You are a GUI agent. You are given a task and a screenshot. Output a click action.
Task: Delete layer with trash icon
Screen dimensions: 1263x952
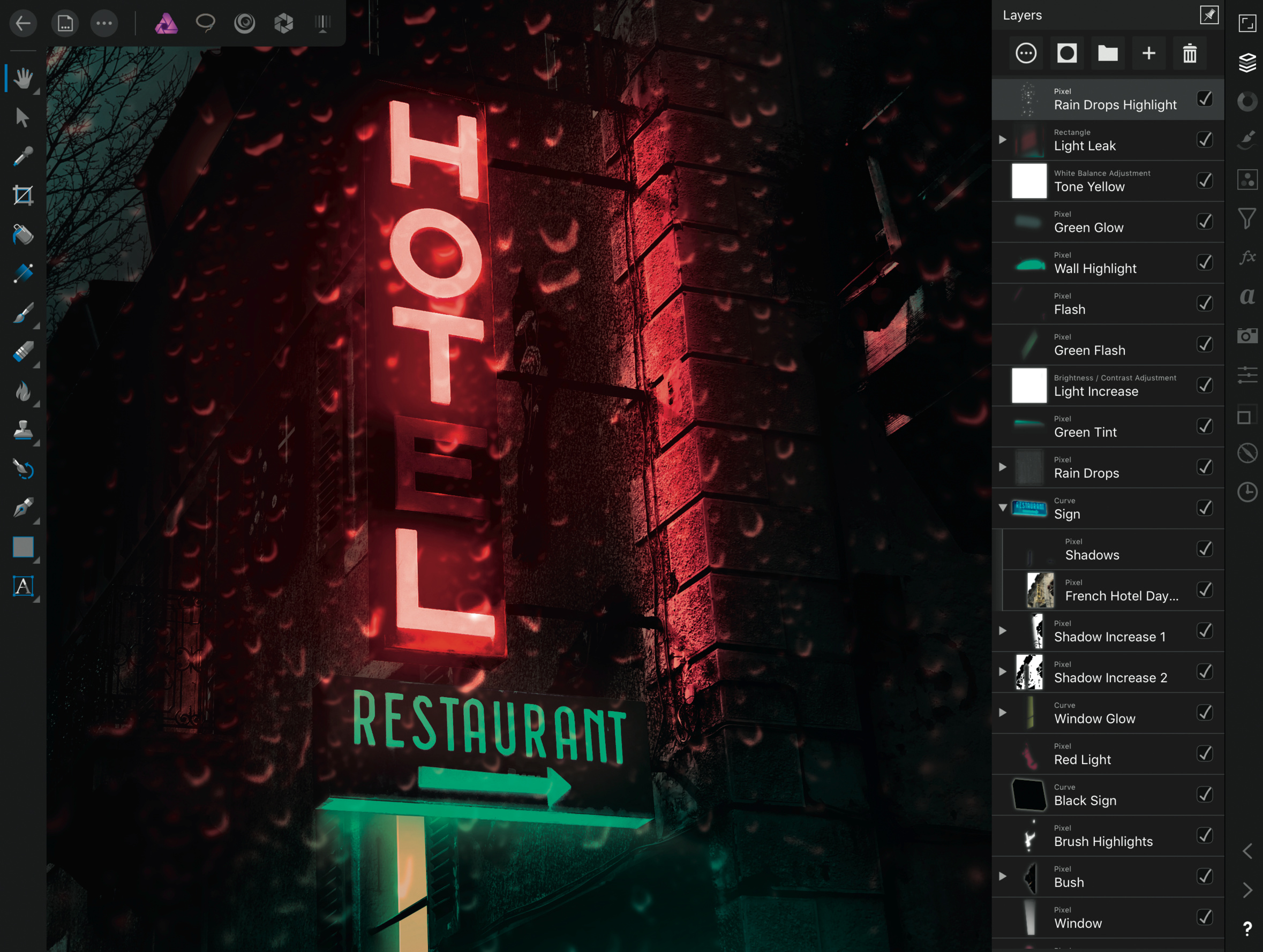point(1189,54)
